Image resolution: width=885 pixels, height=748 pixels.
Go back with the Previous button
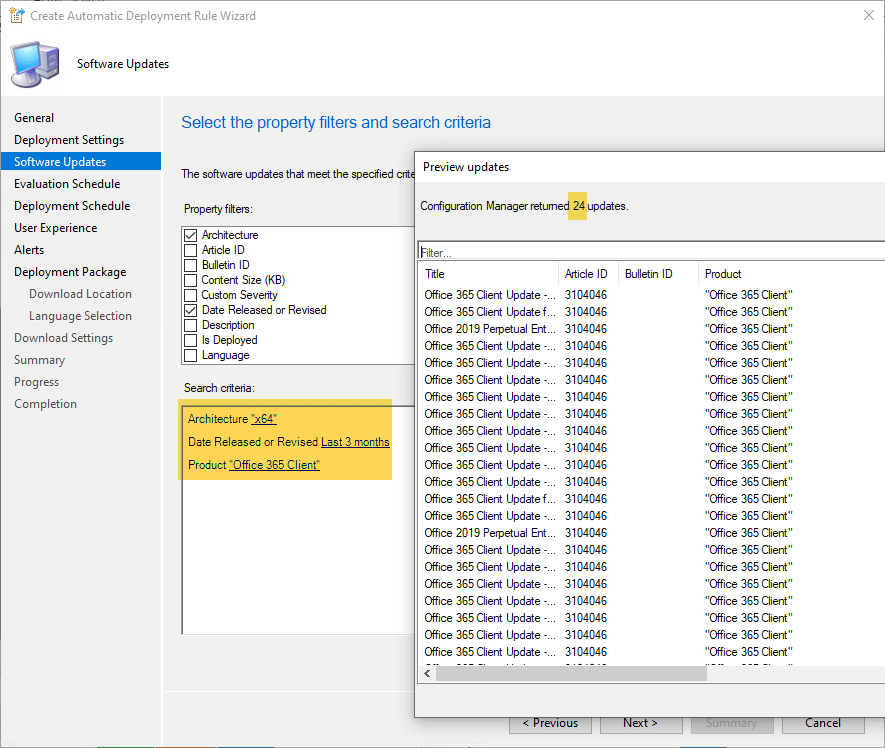click(550, 723)
